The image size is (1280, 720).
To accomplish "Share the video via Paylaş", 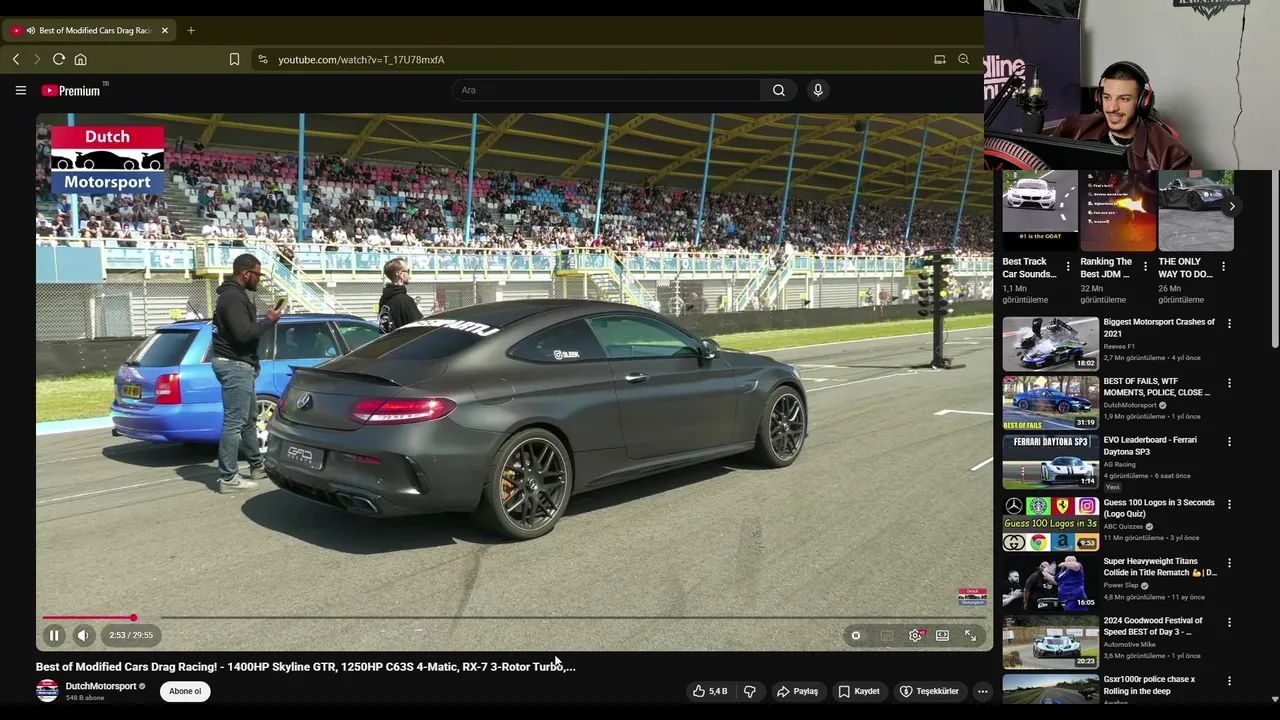I will [x=798, y=691].
